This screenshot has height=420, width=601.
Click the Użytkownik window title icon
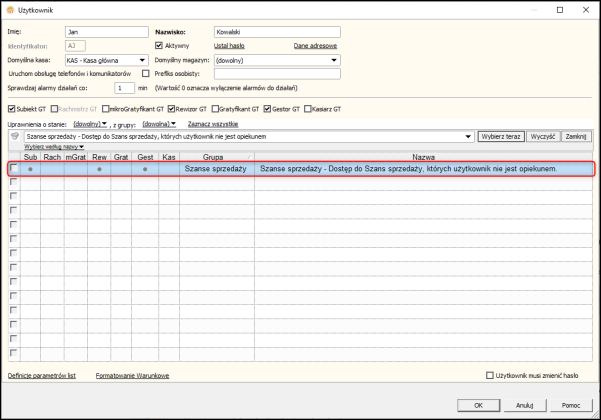point(10,10)
